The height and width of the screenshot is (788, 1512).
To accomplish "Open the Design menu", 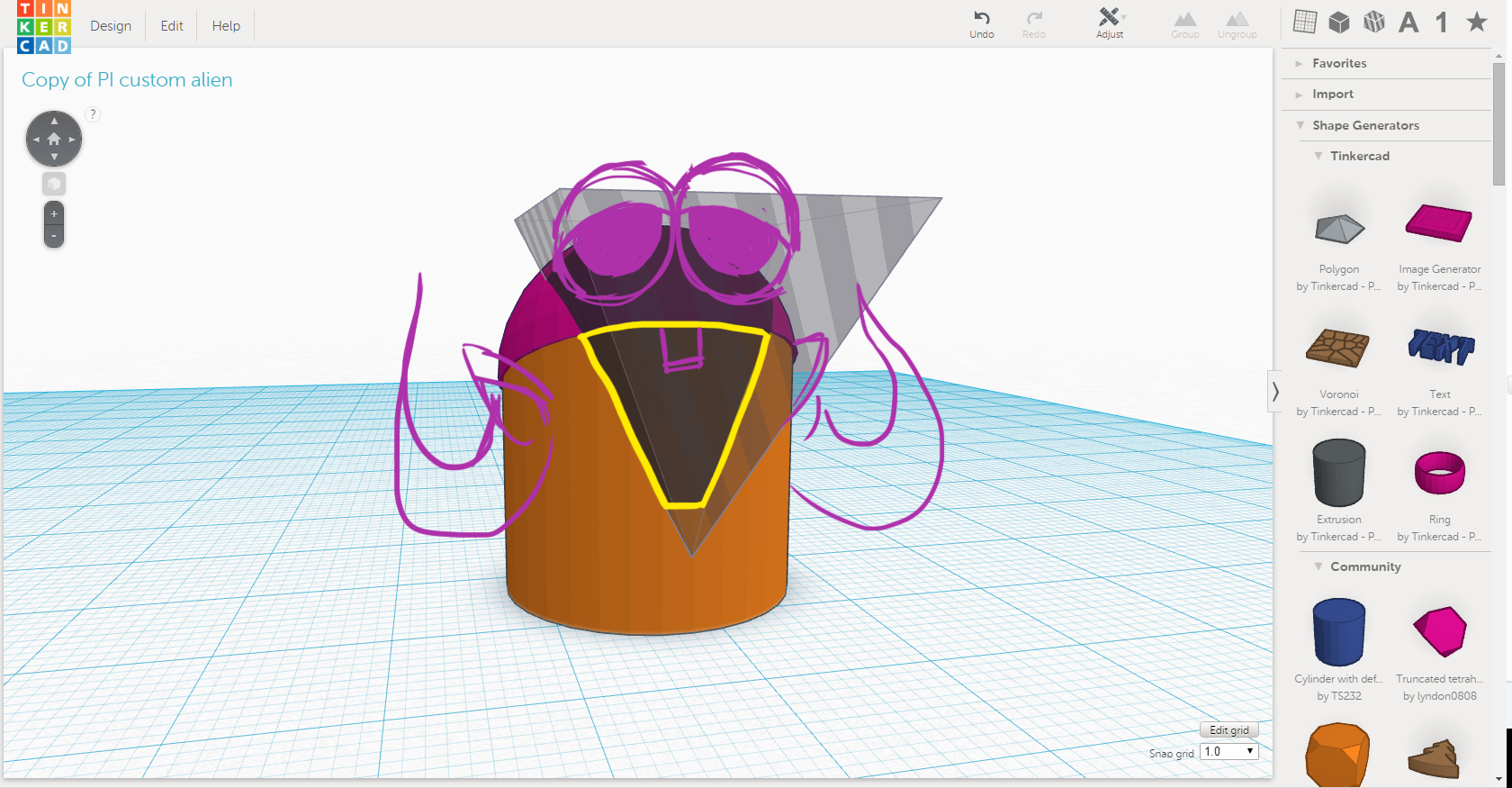I will (111, 26).
